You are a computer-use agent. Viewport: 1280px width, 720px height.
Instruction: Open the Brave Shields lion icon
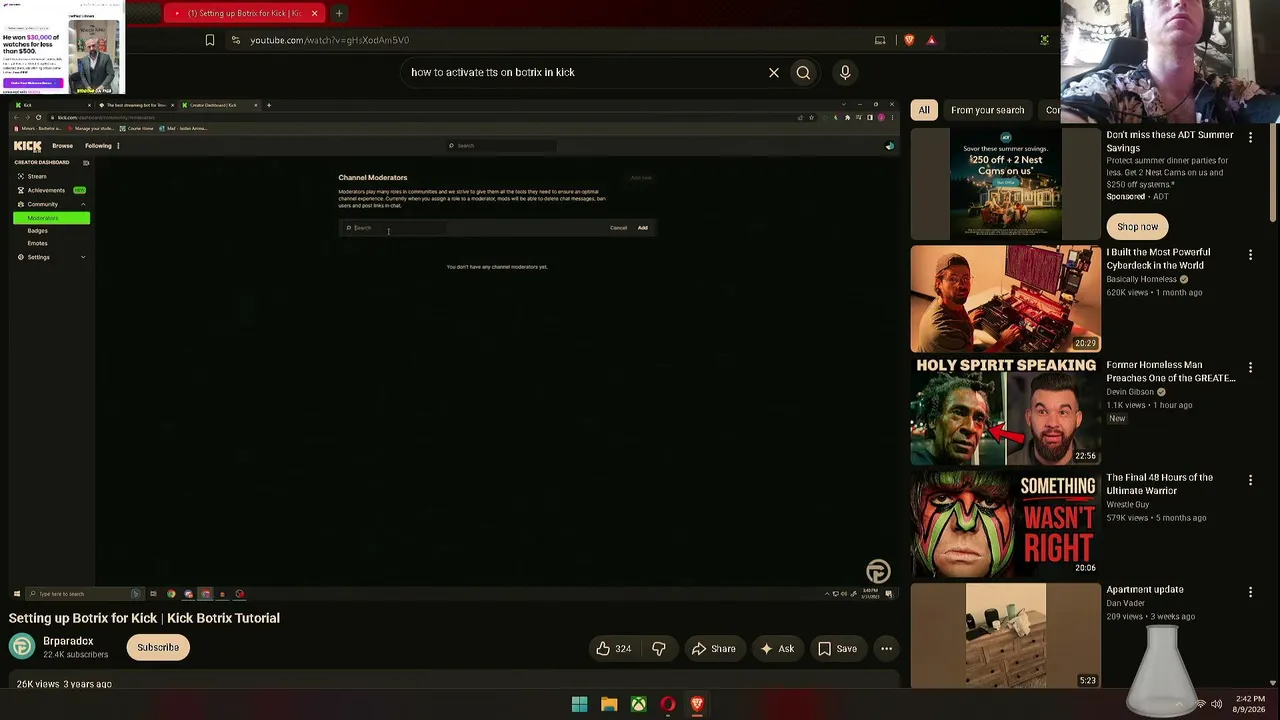pyautogui.click(x=909, y=40)
